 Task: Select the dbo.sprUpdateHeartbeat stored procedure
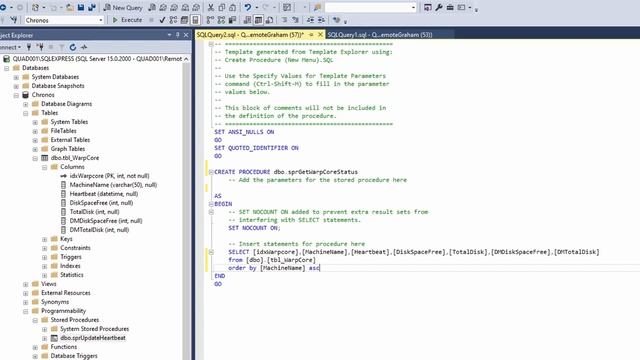(x=93, y=338)
